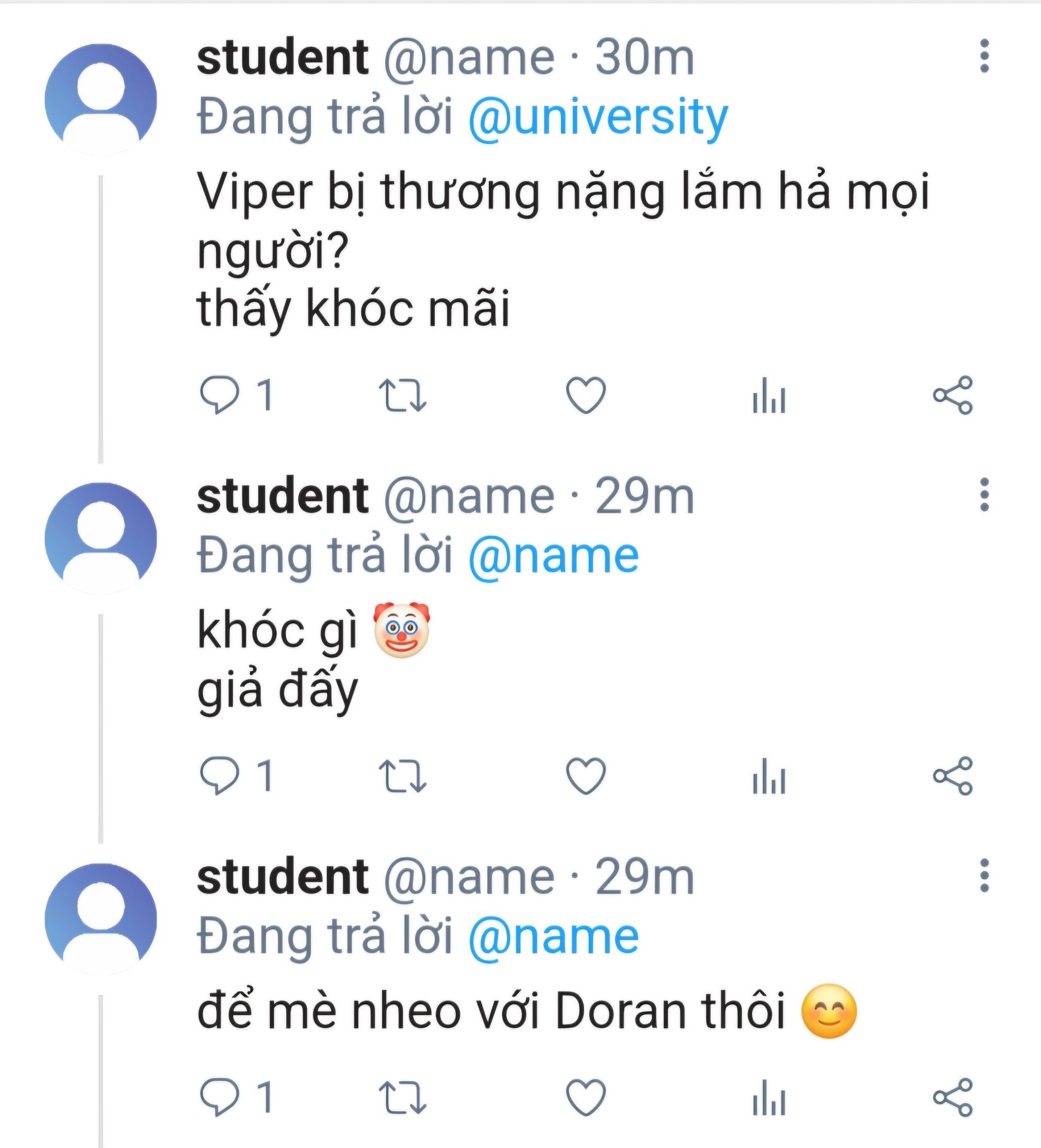
Task: Open the @name link in the "khóc gì" reply
Action: coord(554,556)
